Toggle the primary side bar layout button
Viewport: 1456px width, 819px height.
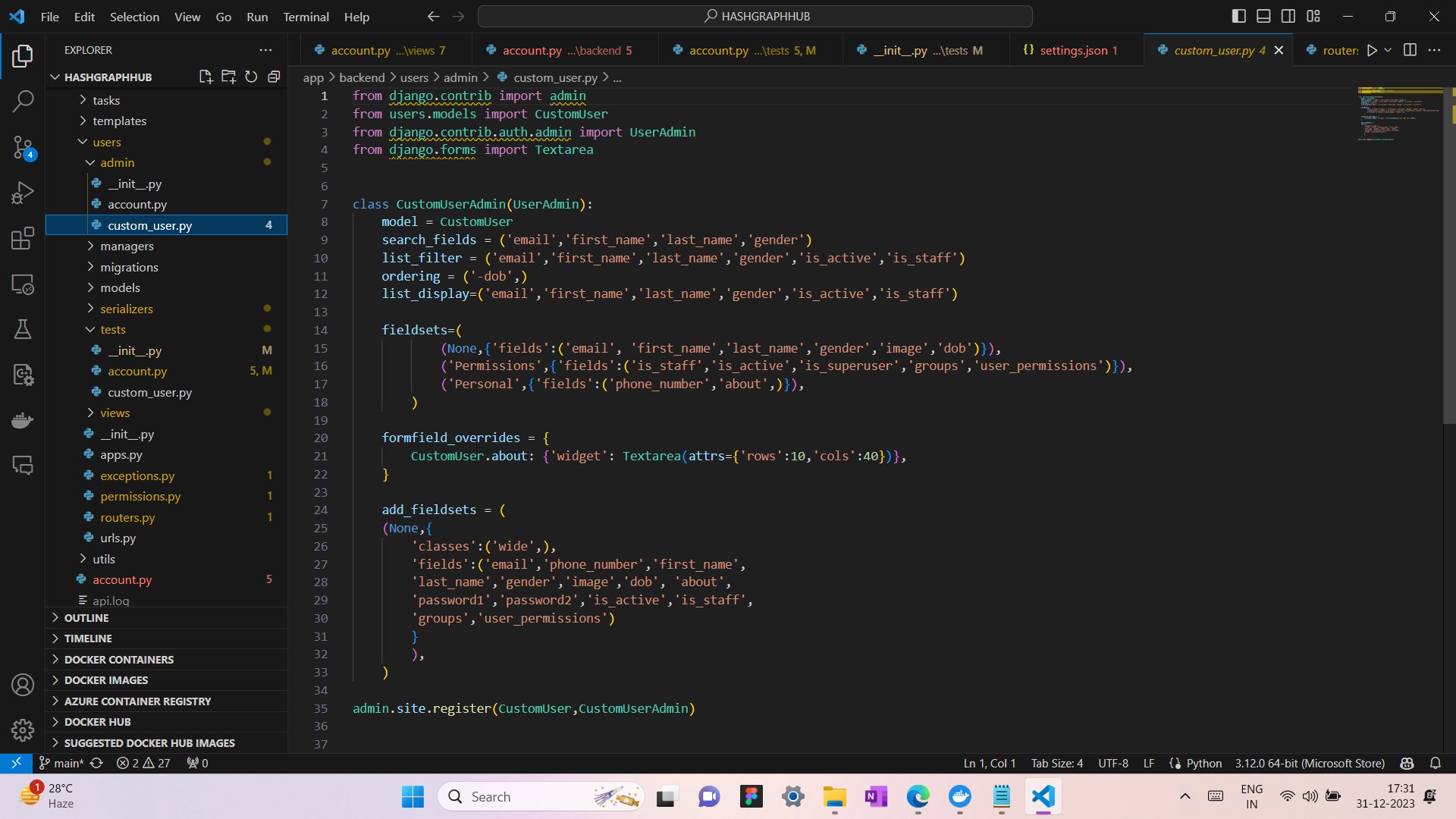pyautogui.click(x=1239, y=16)
